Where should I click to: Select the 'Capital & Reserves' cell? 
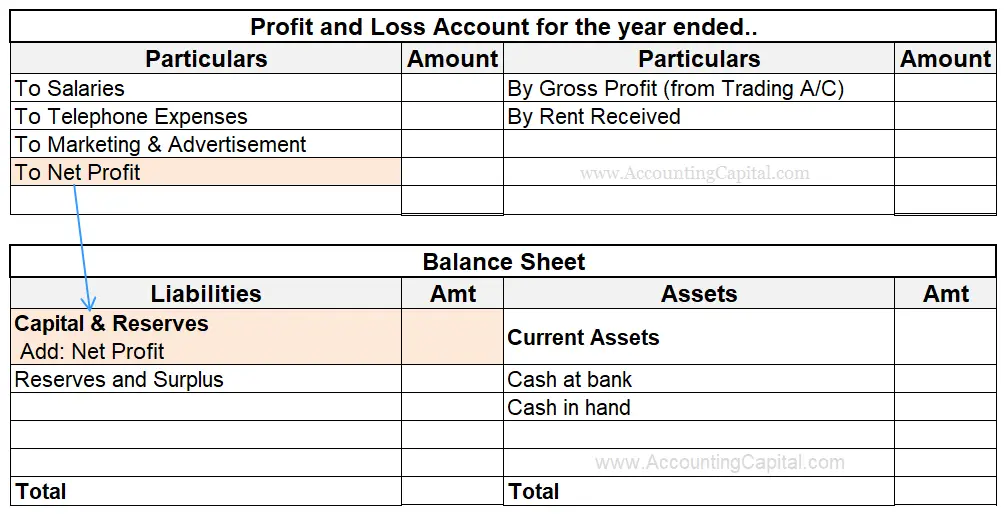click(112, 324)
